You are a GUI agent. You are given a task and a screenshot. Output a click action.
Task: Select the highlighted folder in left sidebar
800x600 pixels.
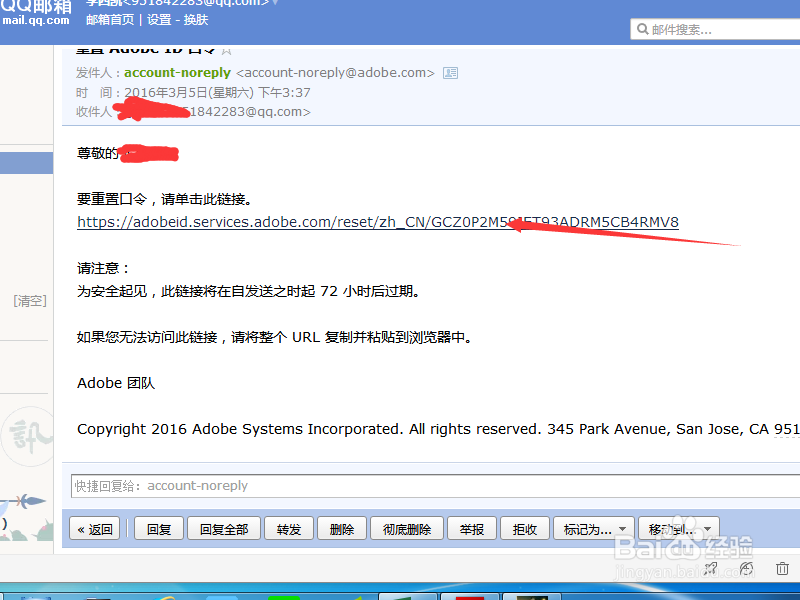coord(27,163)
